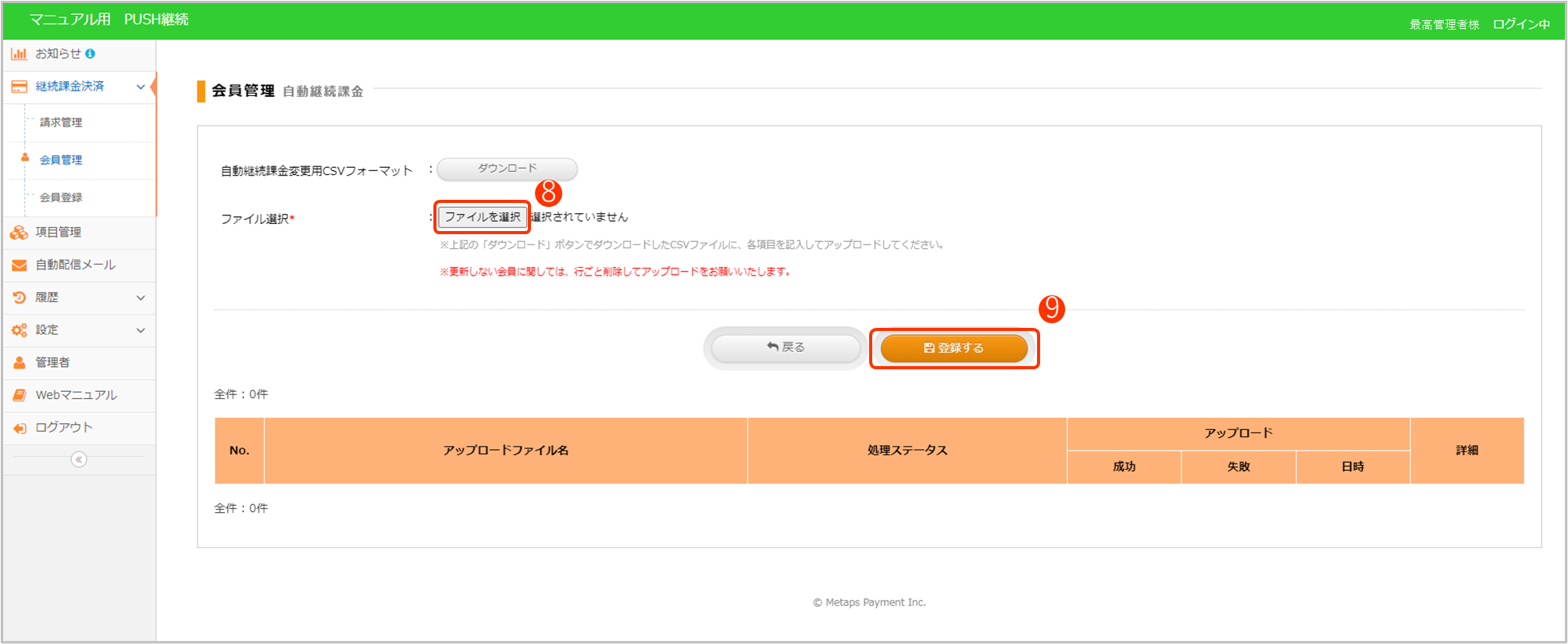
Task: Select 会員管理 in the sidebar
Action: tap(61, 160)
